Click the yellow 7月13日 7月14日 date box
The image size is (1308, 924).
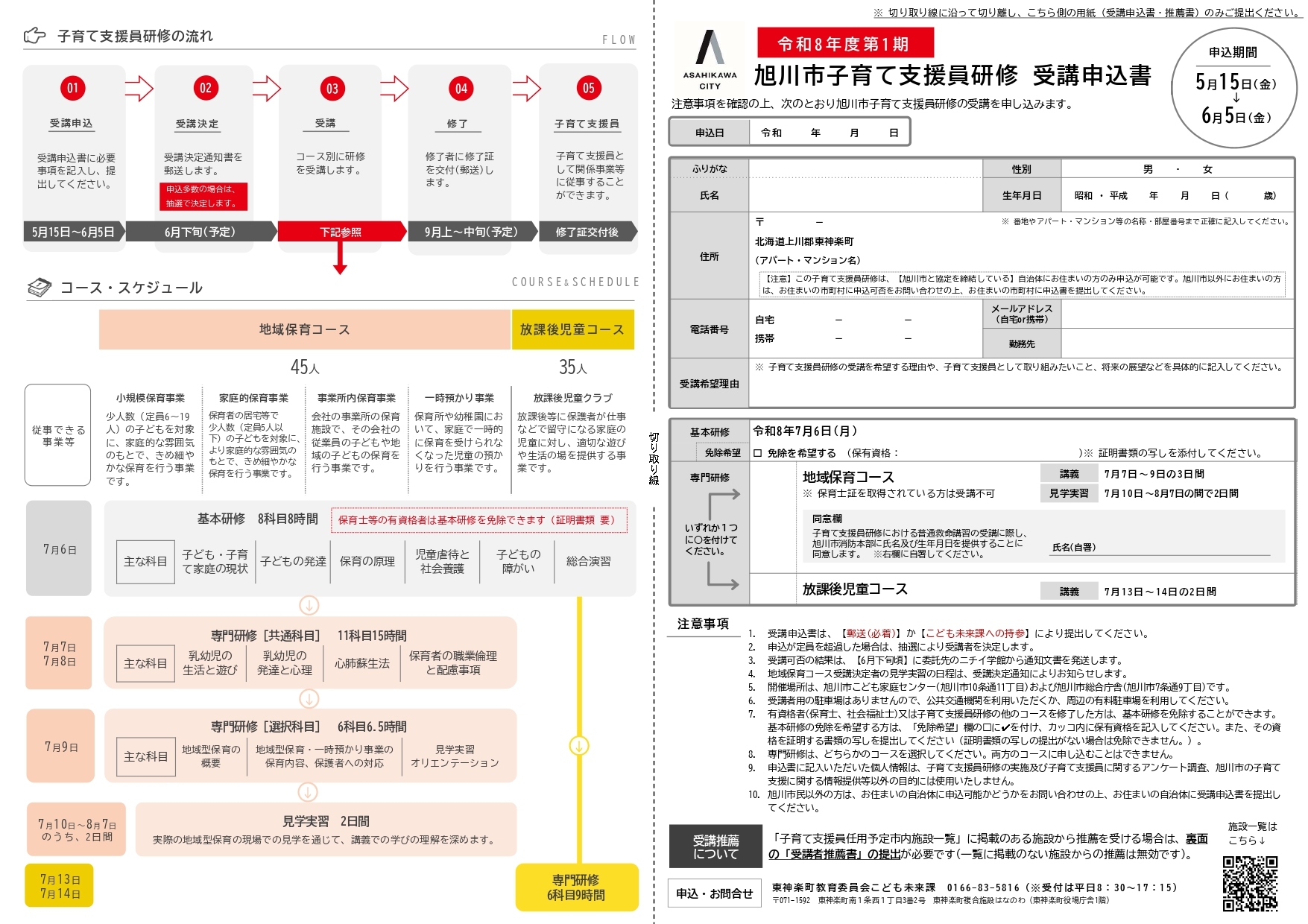59,885
